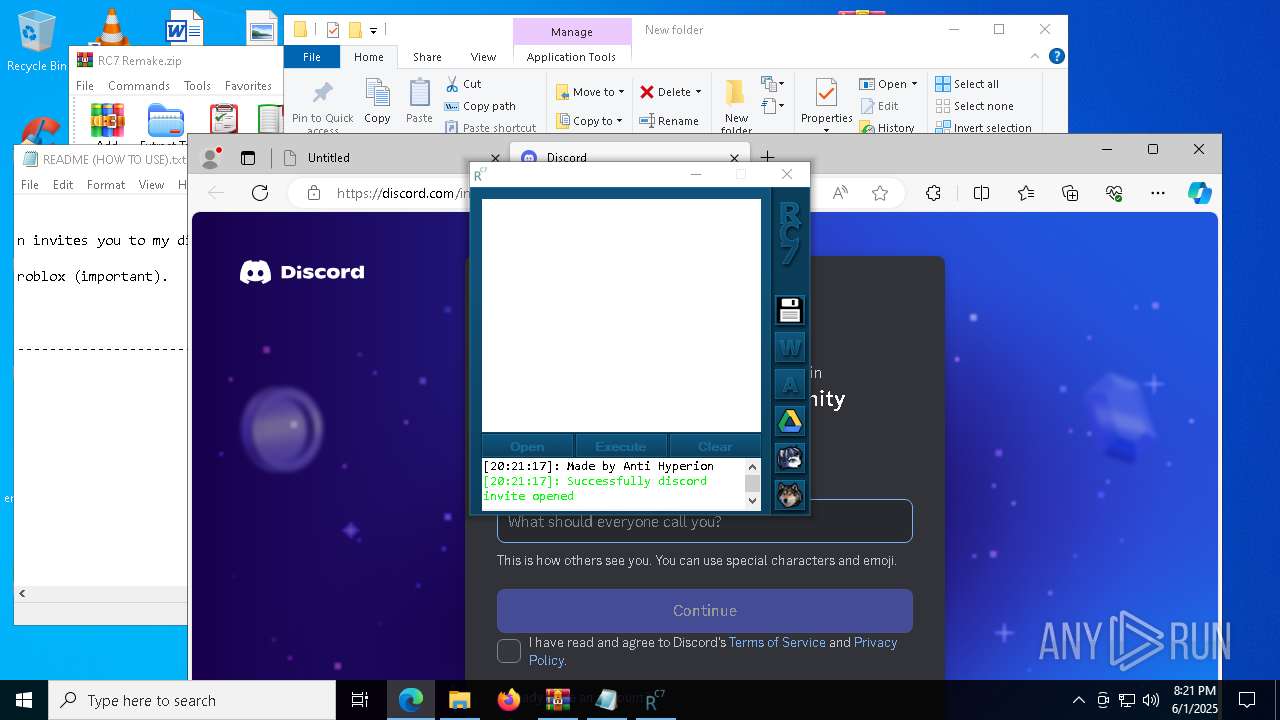Open the View tab in File Explorer
1280x720 pixels.
click(x=483, y=57)
